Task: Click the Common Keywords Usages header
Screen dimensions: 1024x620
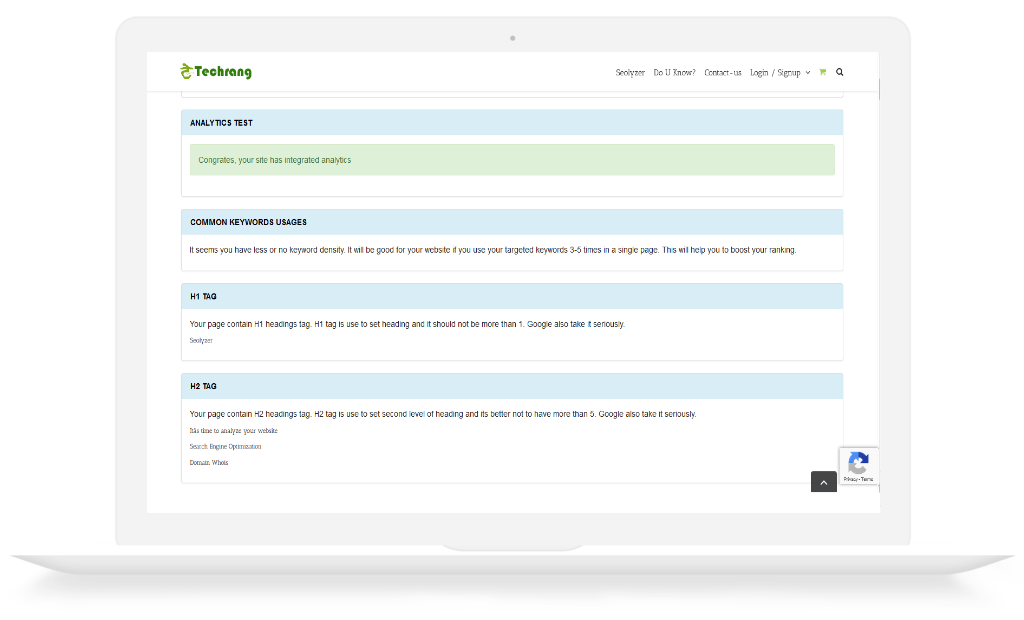Action: click(512, 222)
